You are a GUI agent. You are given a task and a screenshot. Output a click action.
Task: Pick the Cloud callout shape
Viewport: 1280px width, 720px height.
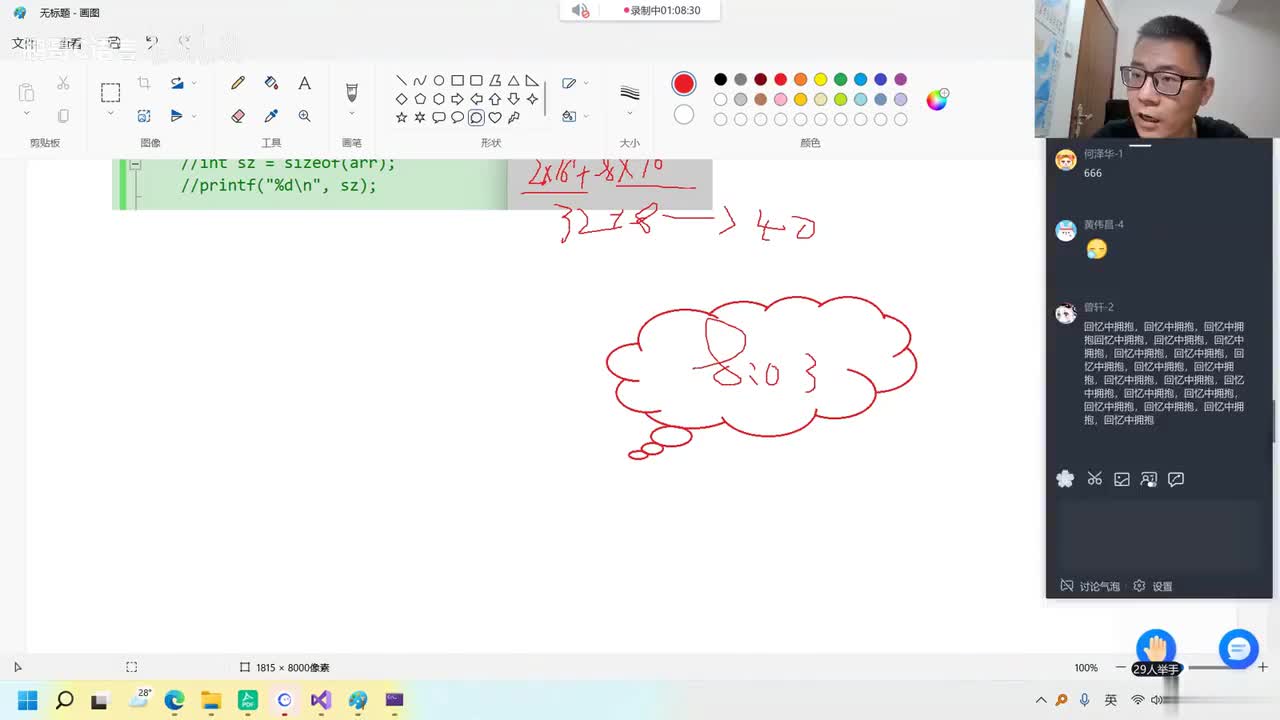point(476,117)
